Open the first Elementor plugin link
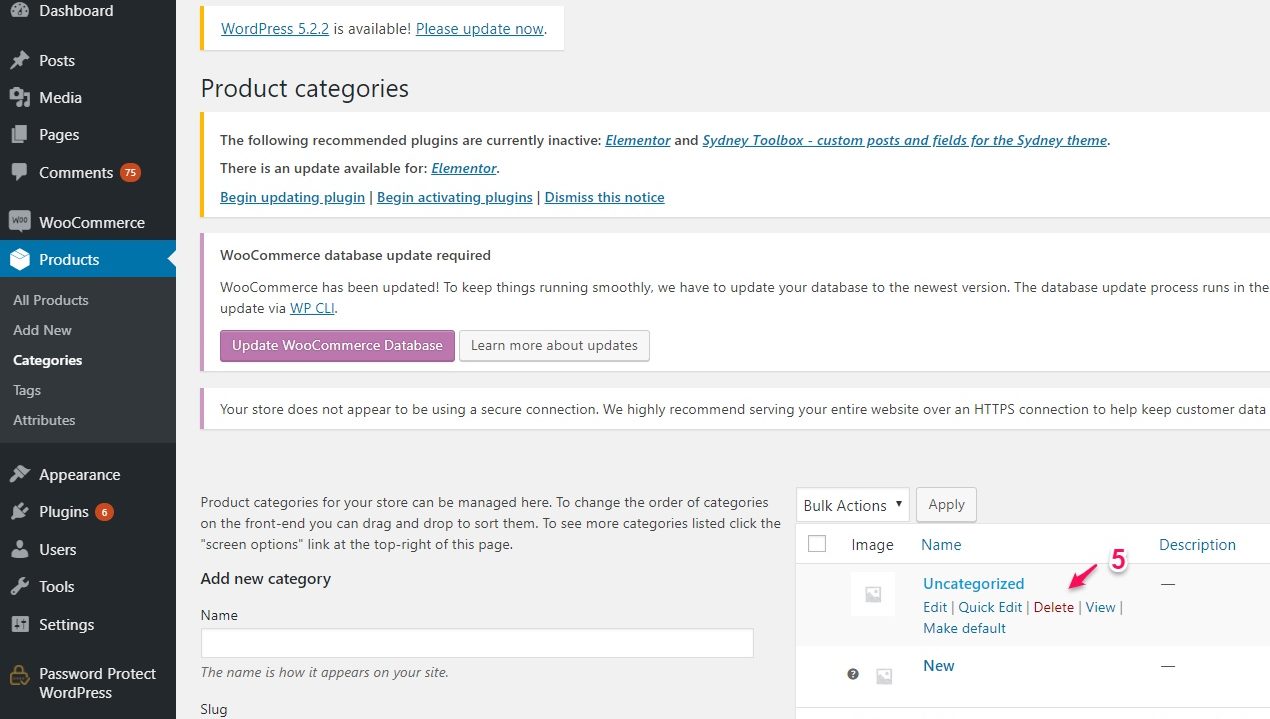The image size is (1270, 719). [638, 140]
